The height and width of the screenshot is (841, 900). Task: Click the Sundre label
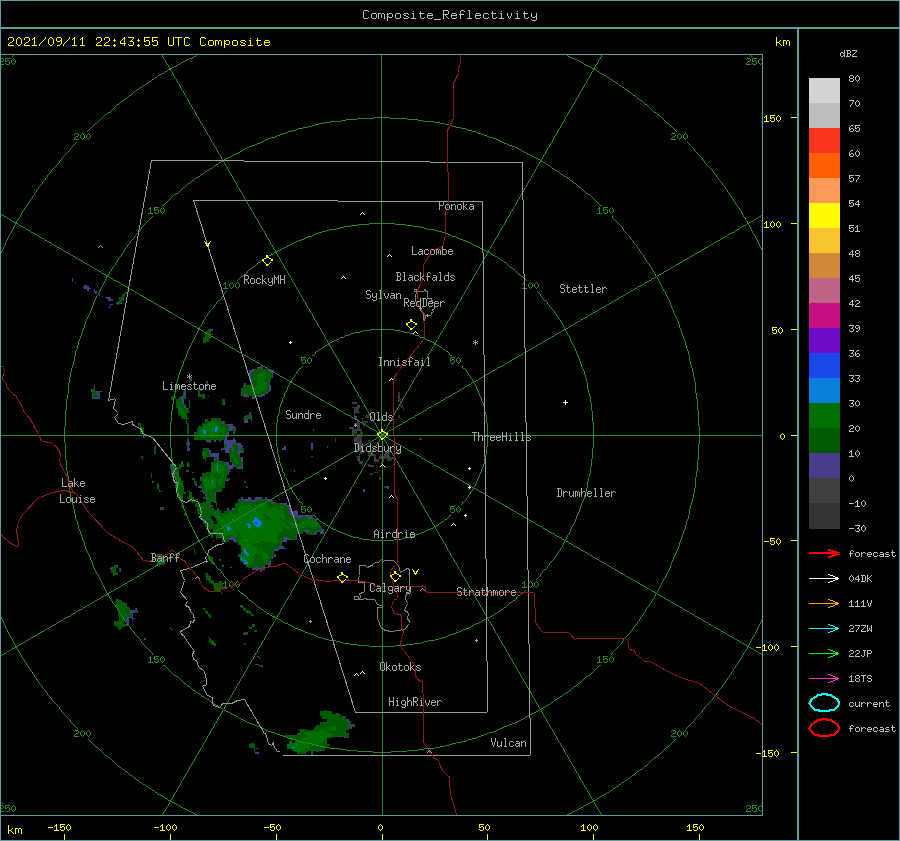[303, 414]
